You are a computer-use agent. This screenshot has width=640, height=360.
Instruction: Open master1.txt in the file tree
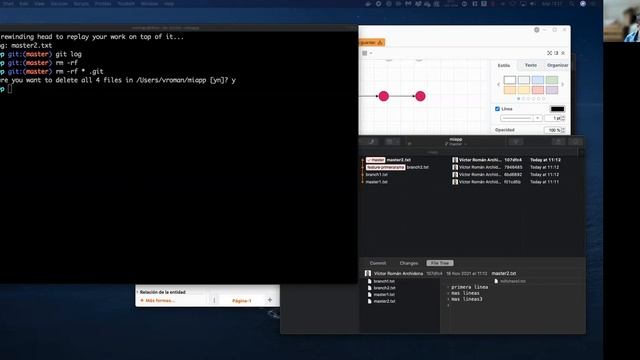(384, 294)
